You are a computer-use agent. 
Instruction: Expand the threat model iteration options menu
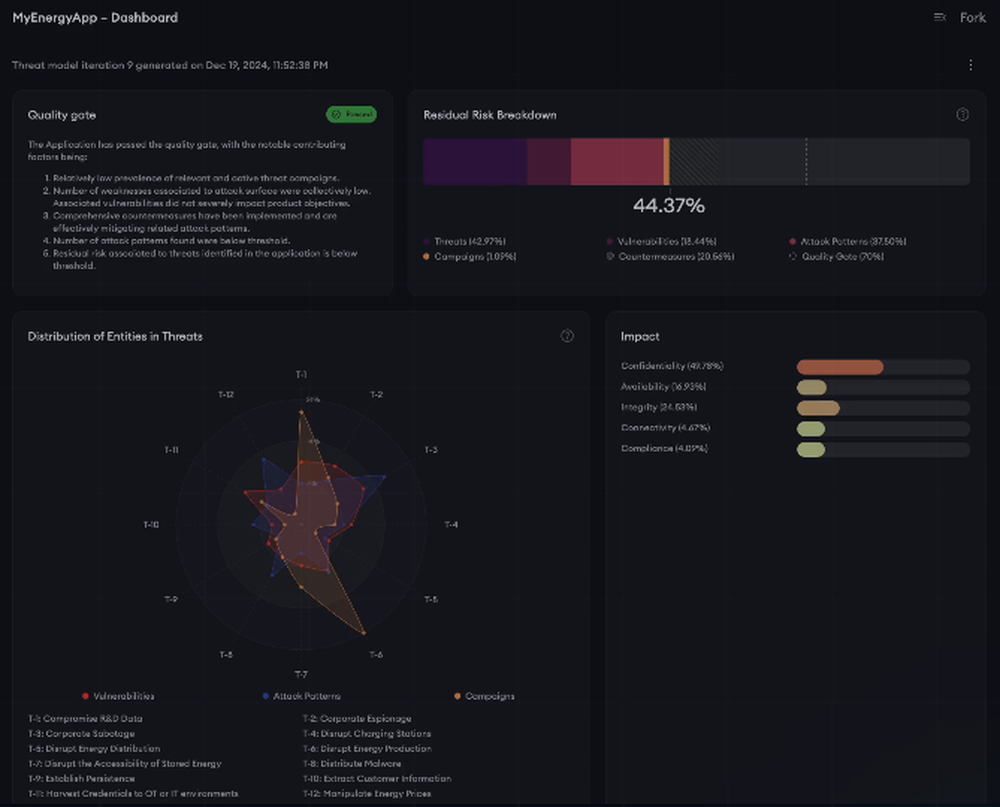tap(971, 64)
